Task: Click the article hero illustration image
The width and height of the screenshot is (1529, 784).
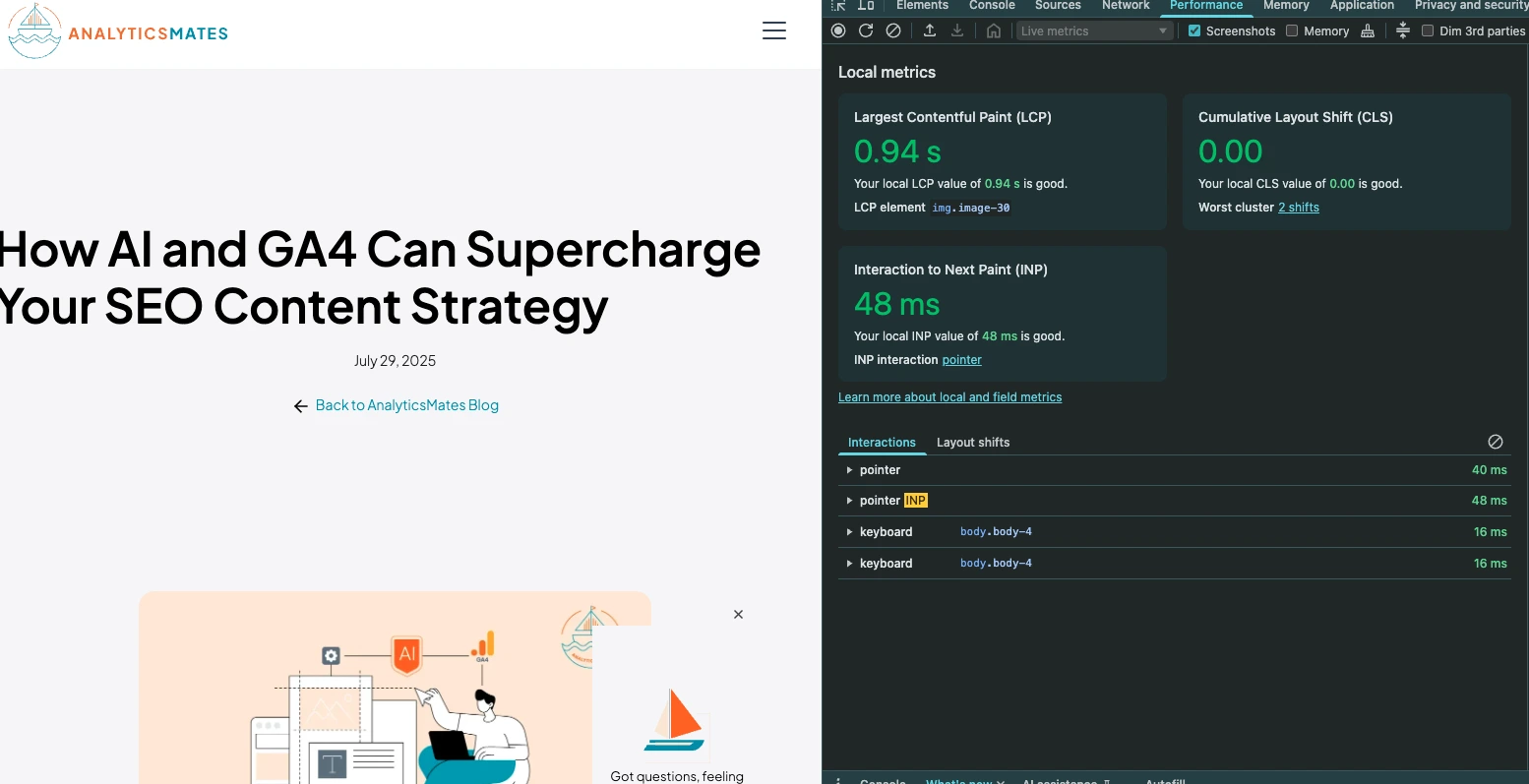Action: [x=395, y=688]
